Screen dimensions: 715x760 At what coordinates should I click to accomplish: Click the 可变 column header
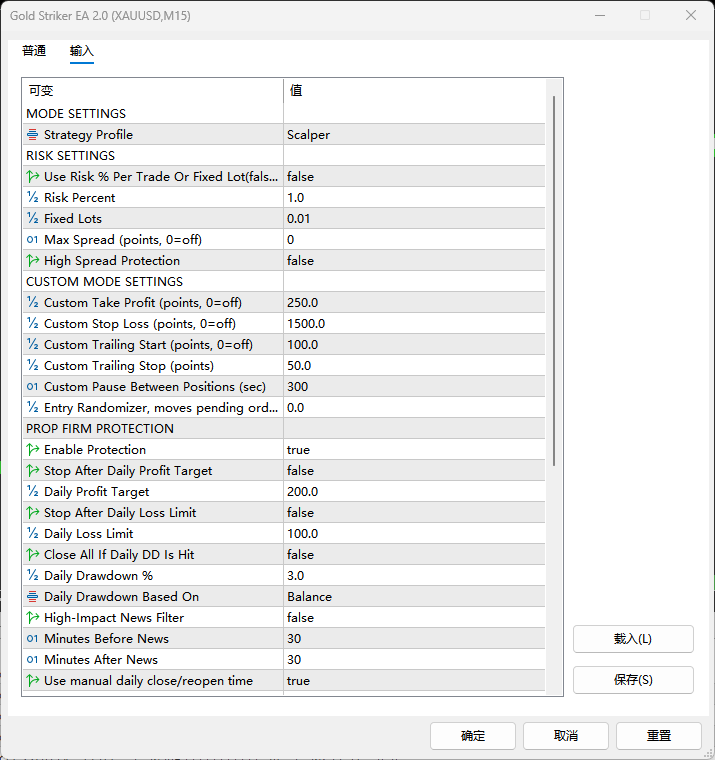pyautogui.click(x=153, y=91)
